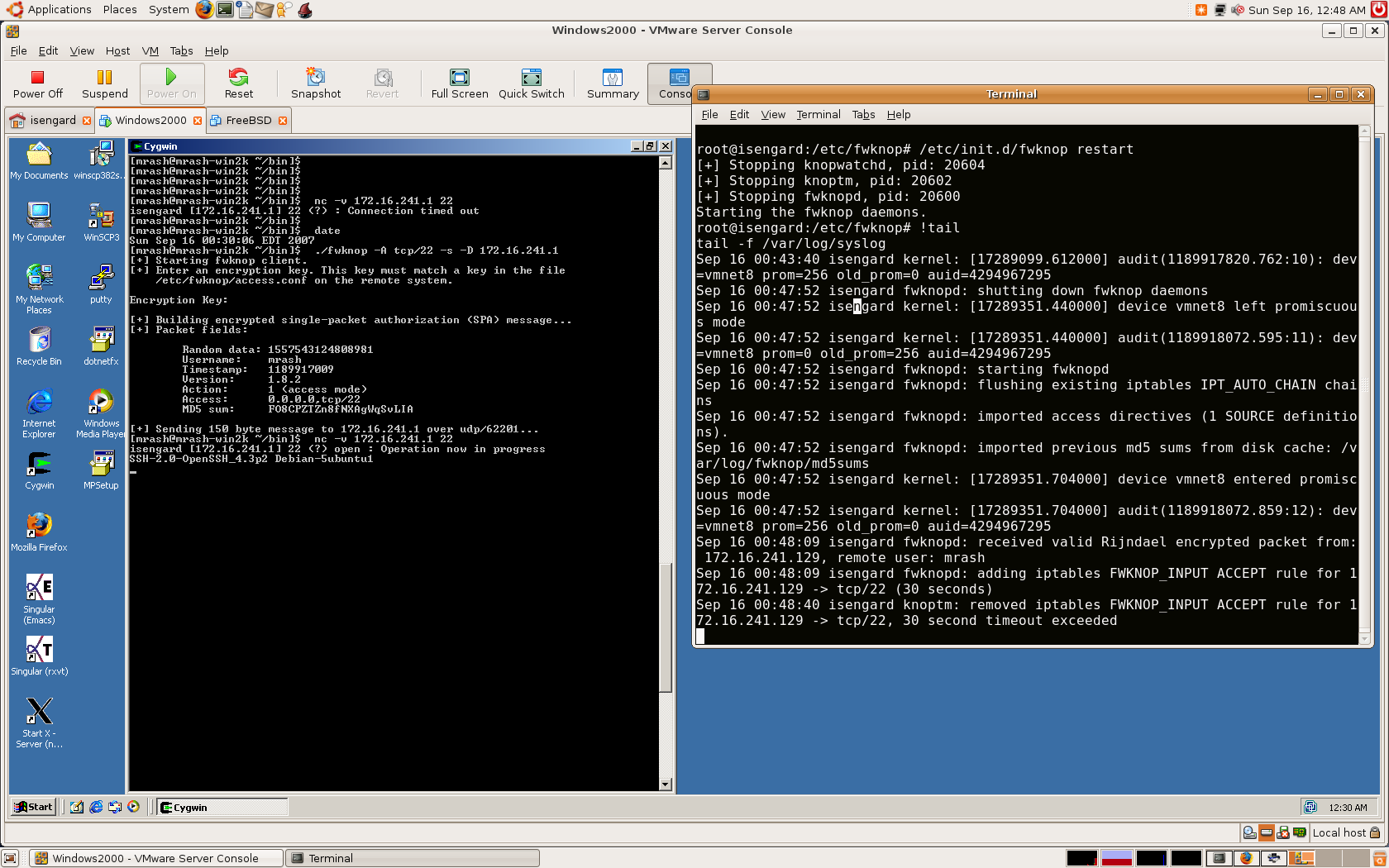
Task: Switch to Terminal in bottom panel
Action: click(412, 858)
